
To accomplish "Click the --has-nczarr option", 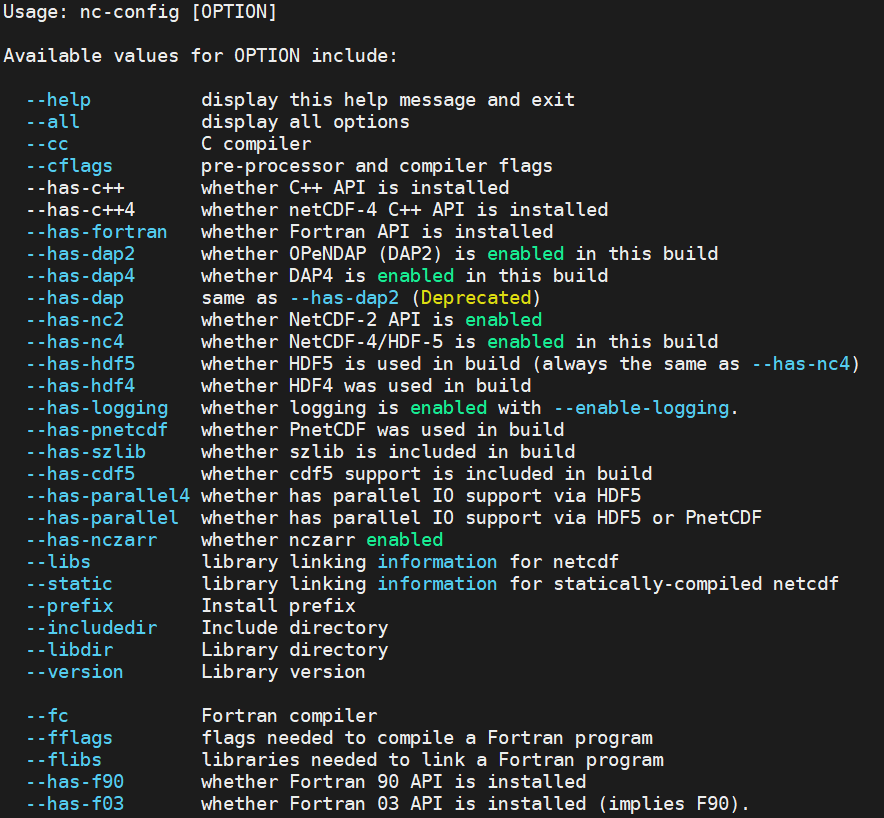I will 92,540.
